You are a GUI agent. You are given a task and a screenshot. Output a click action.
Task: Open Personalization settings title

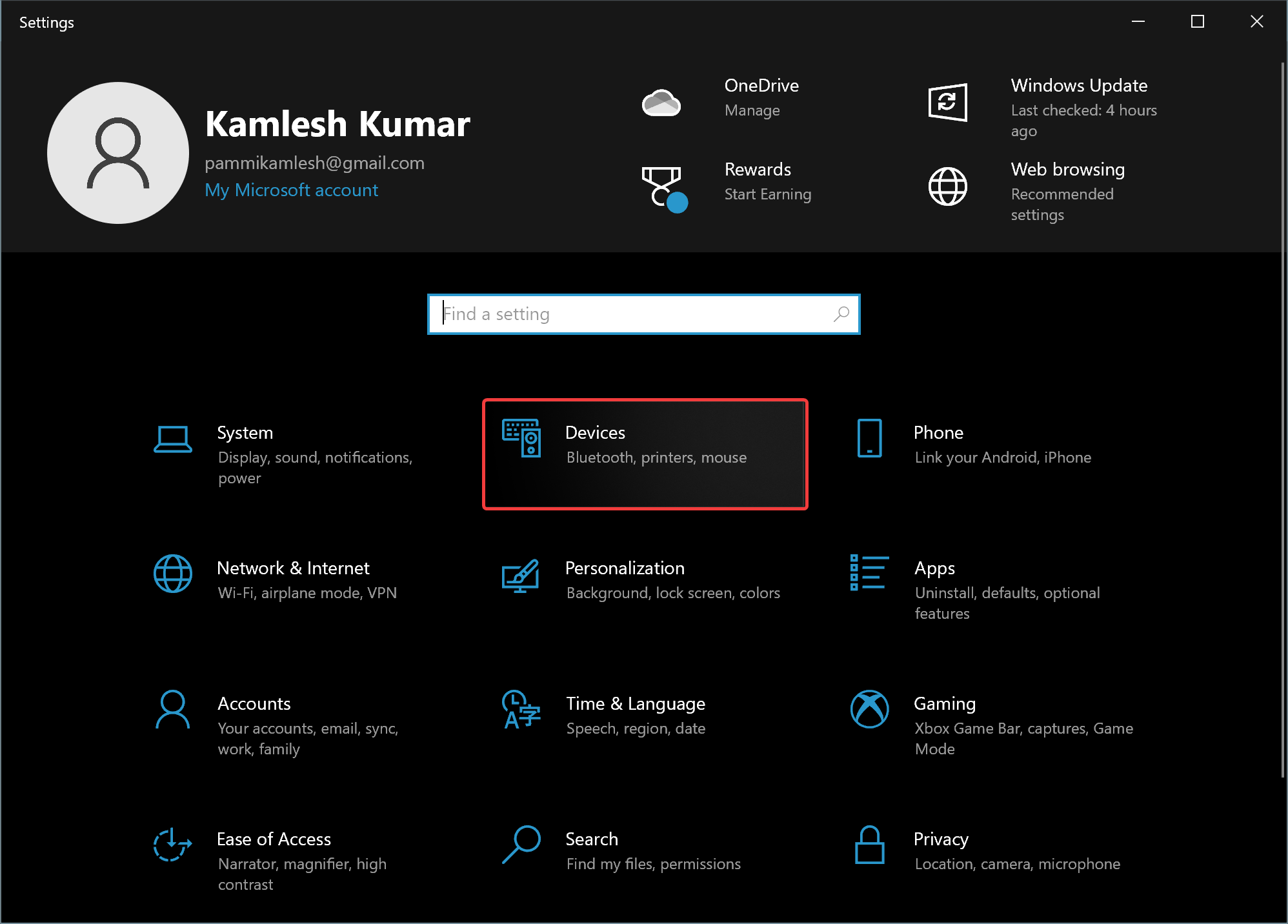(x=625, y=568)
